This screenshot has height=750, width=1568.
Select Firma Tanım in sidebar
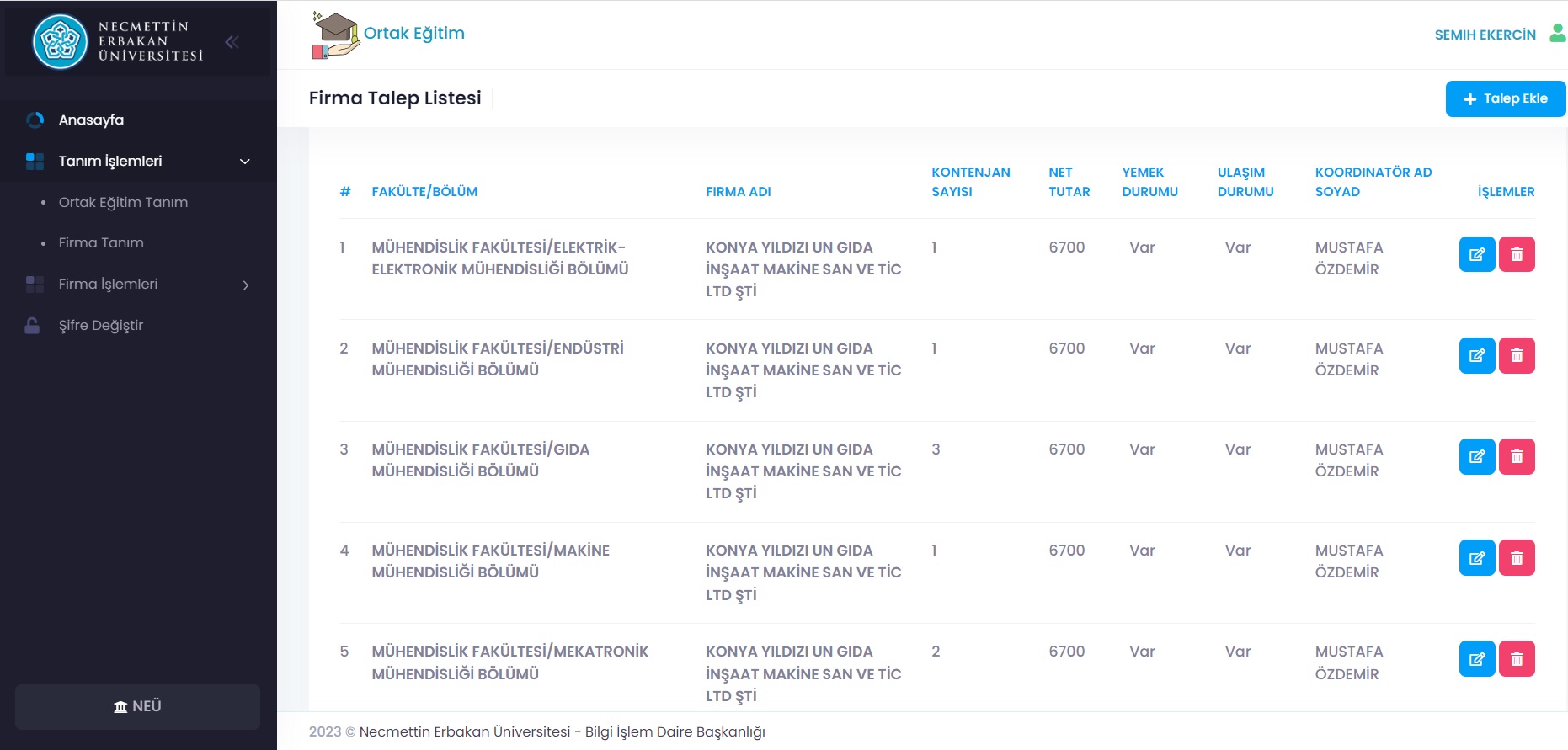click(x=101, y=242)
